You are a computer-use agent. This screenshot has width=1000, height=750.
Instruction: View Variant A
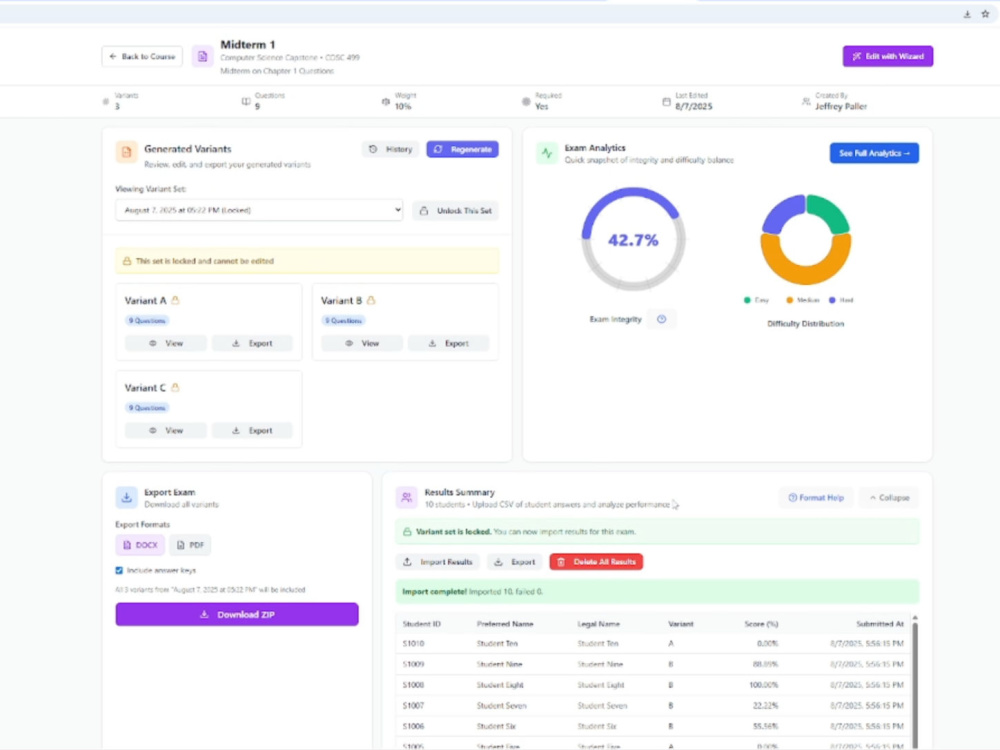pos(166,343)
